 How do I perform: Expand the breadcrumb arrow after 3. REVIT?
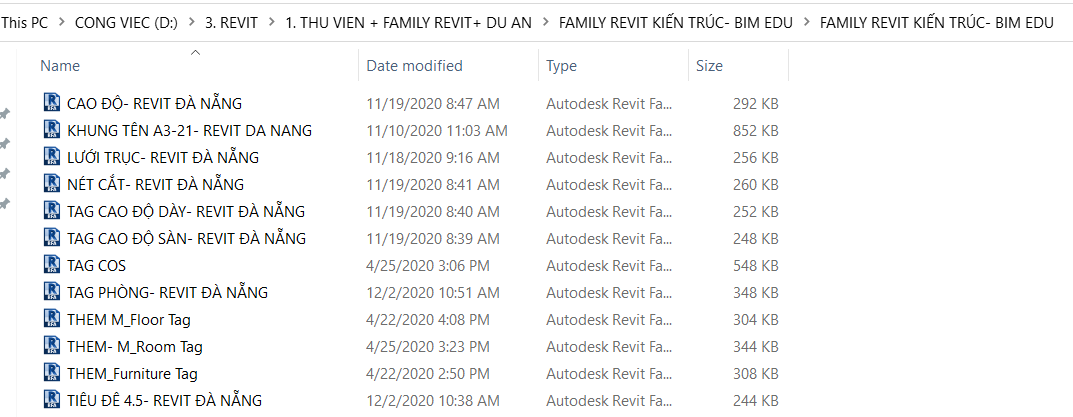pyautogui.click(x=270, y=22)
